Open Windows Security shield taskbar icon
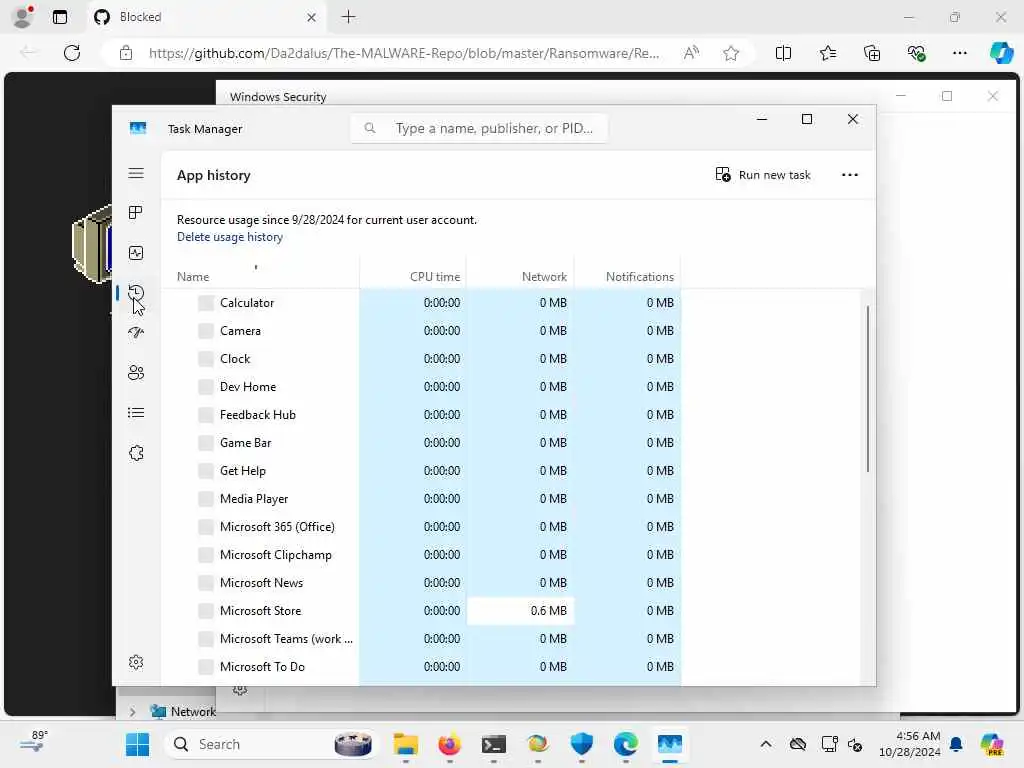Screen dimensions: 1024x768 (581, 744)
